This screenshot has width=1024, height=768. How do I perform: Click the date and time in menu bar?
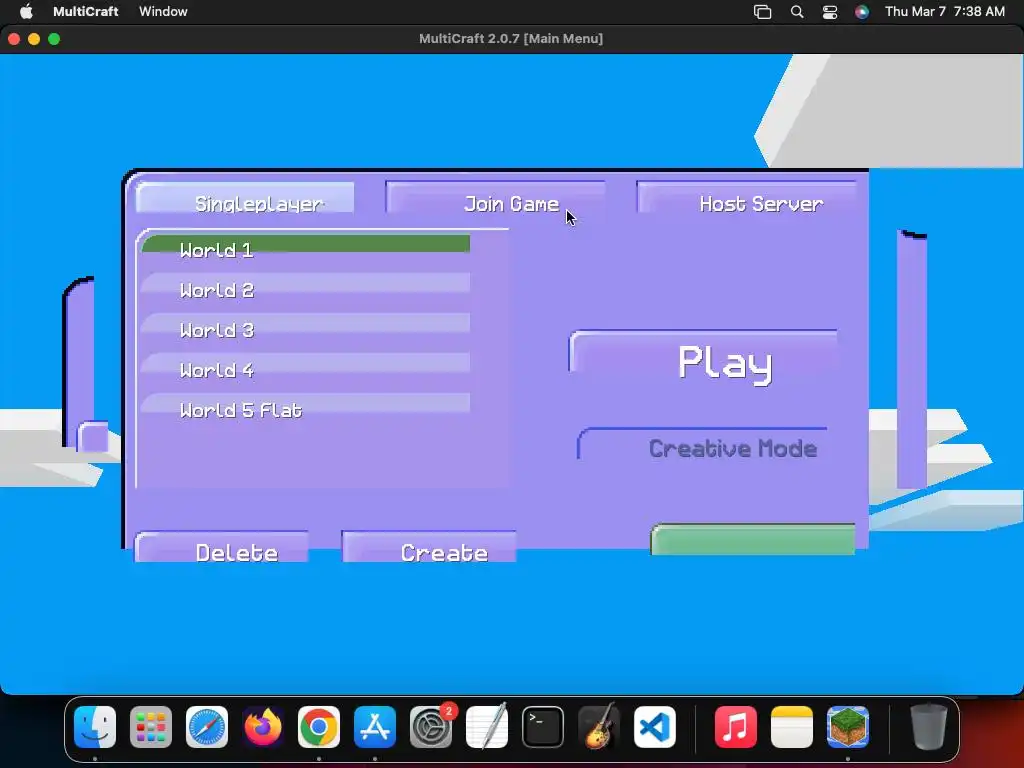pyautogui.click(x=944, y=11)
